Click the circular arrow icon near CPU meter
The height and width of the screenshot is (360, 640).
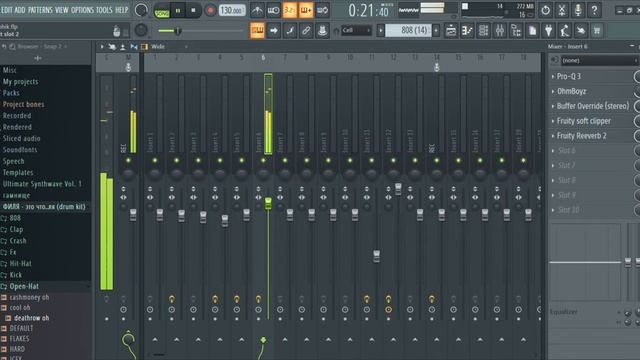click(545, 10)
